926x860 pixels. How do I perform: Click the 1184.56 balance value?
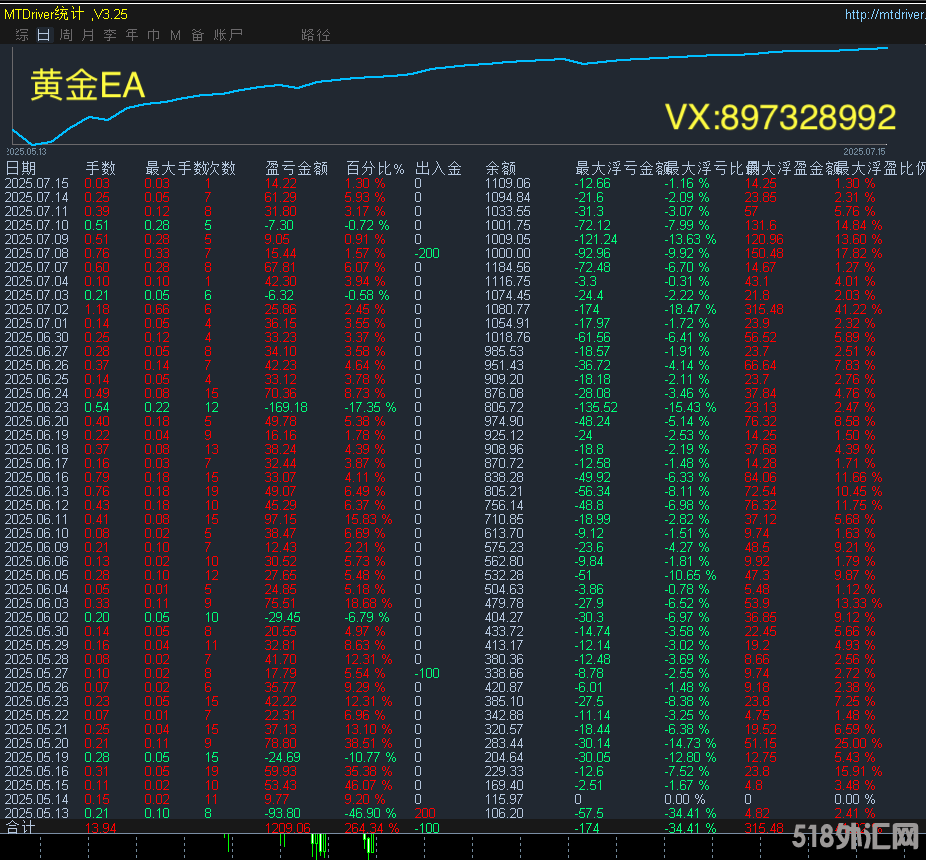tap(507, 268)
